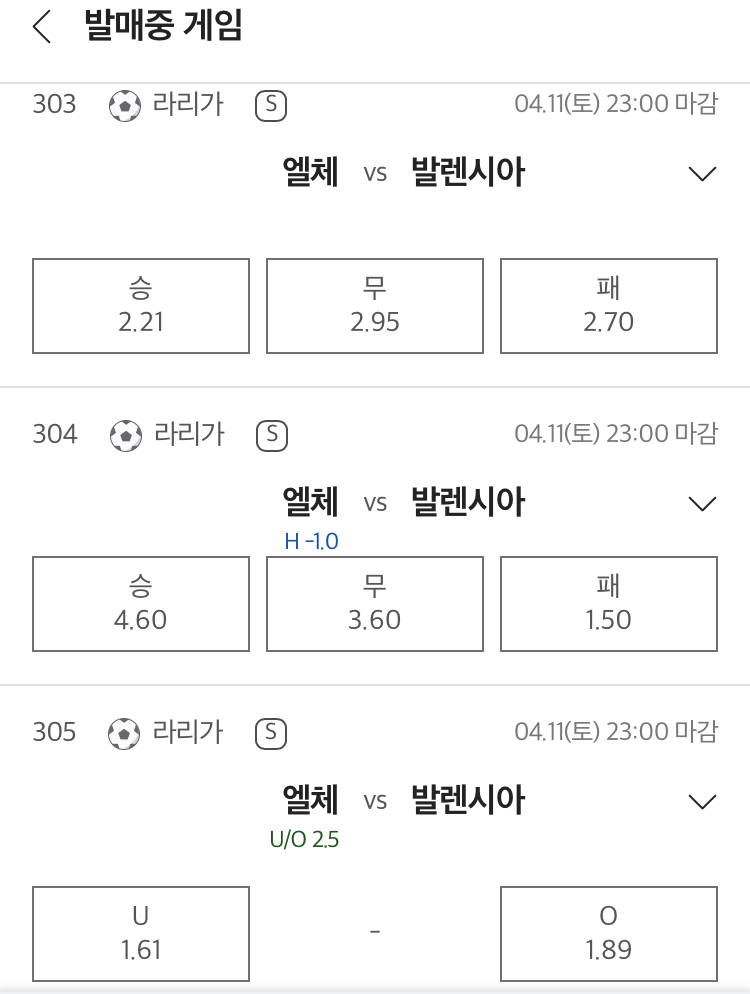Tap the back arrow beside 발매중 게임
750x994 pixels.
tap(42, 28)
